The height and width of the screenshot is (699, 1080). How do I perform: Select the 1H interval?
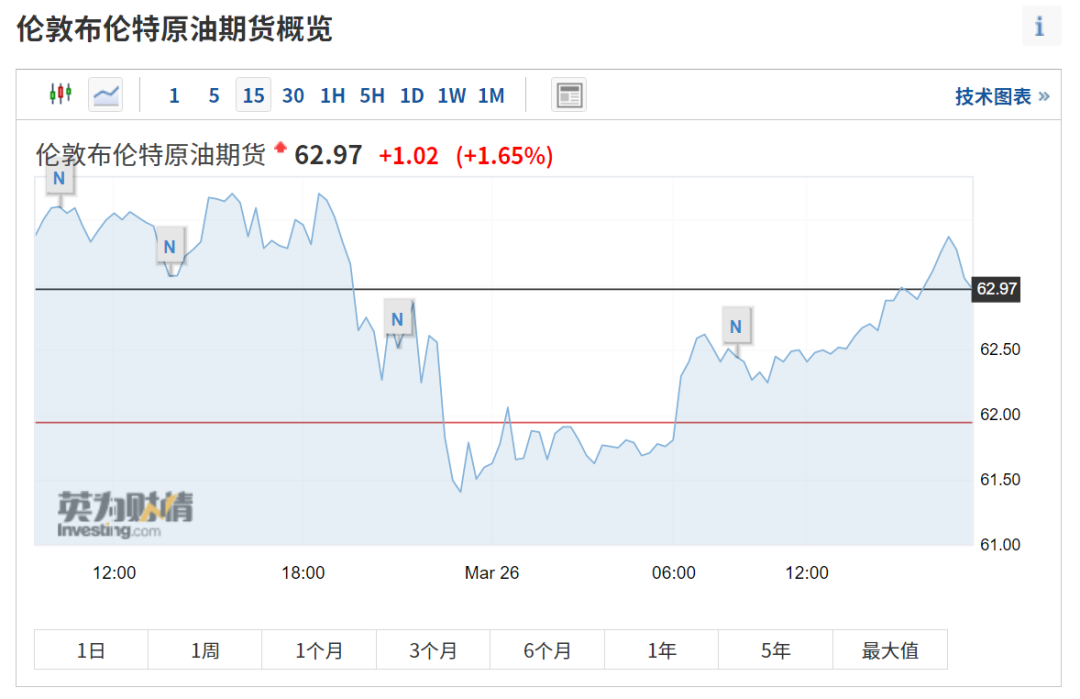[333, 96]
